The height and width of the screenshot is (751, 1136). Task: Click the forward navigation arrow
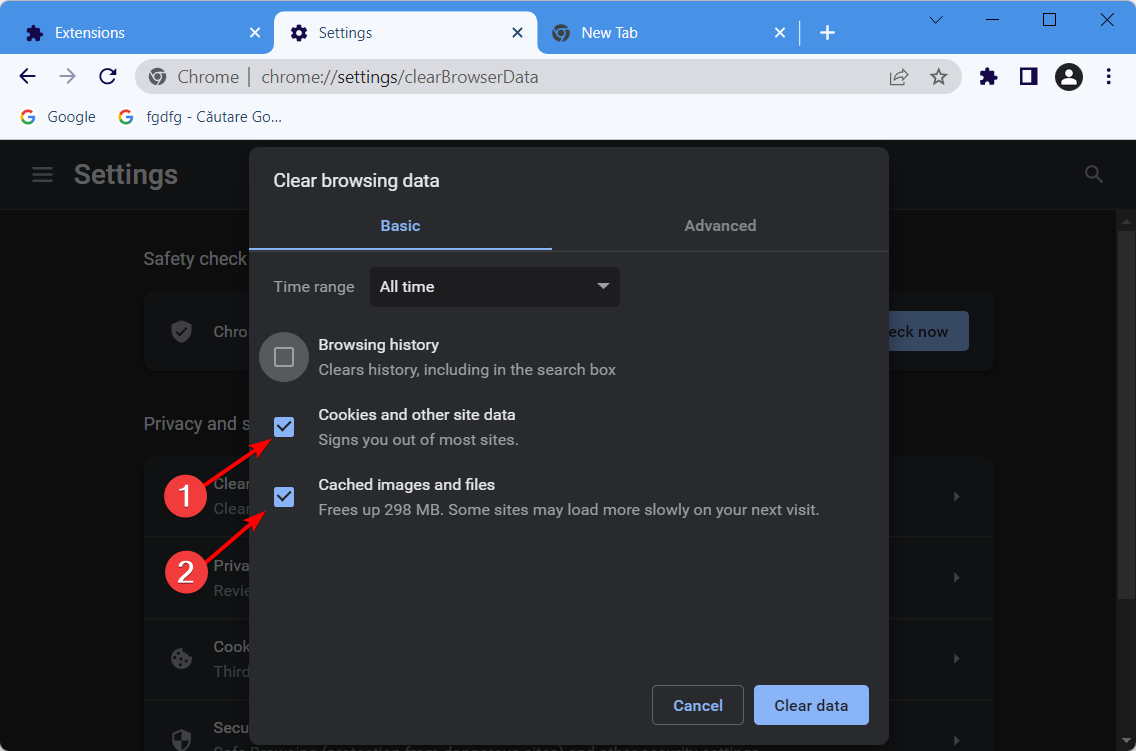pyautogui.click(x=67, y=76)
